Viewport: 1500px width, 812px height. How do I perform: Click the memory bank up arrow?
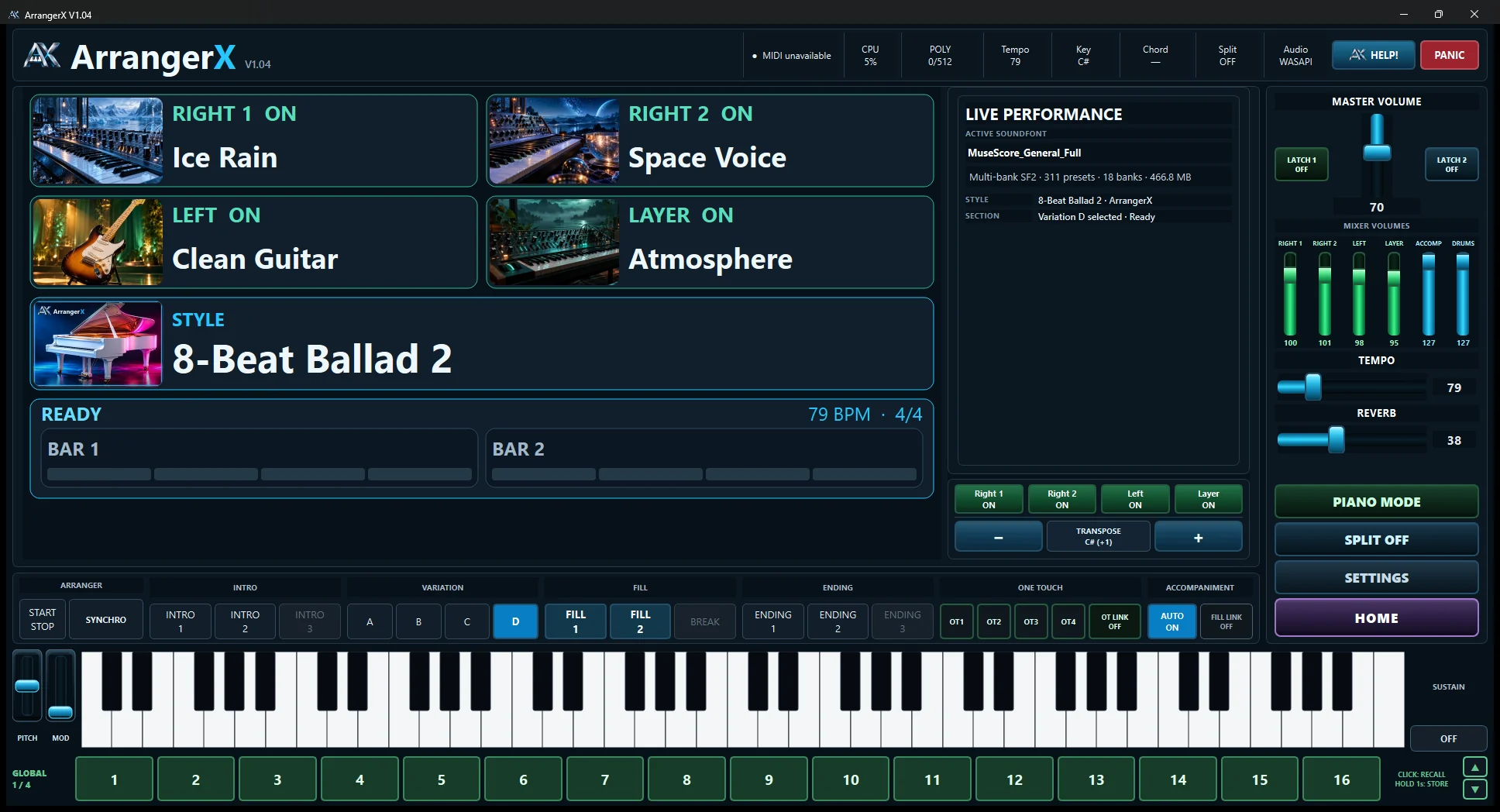pyautogui.click(x=1474, y=767)
